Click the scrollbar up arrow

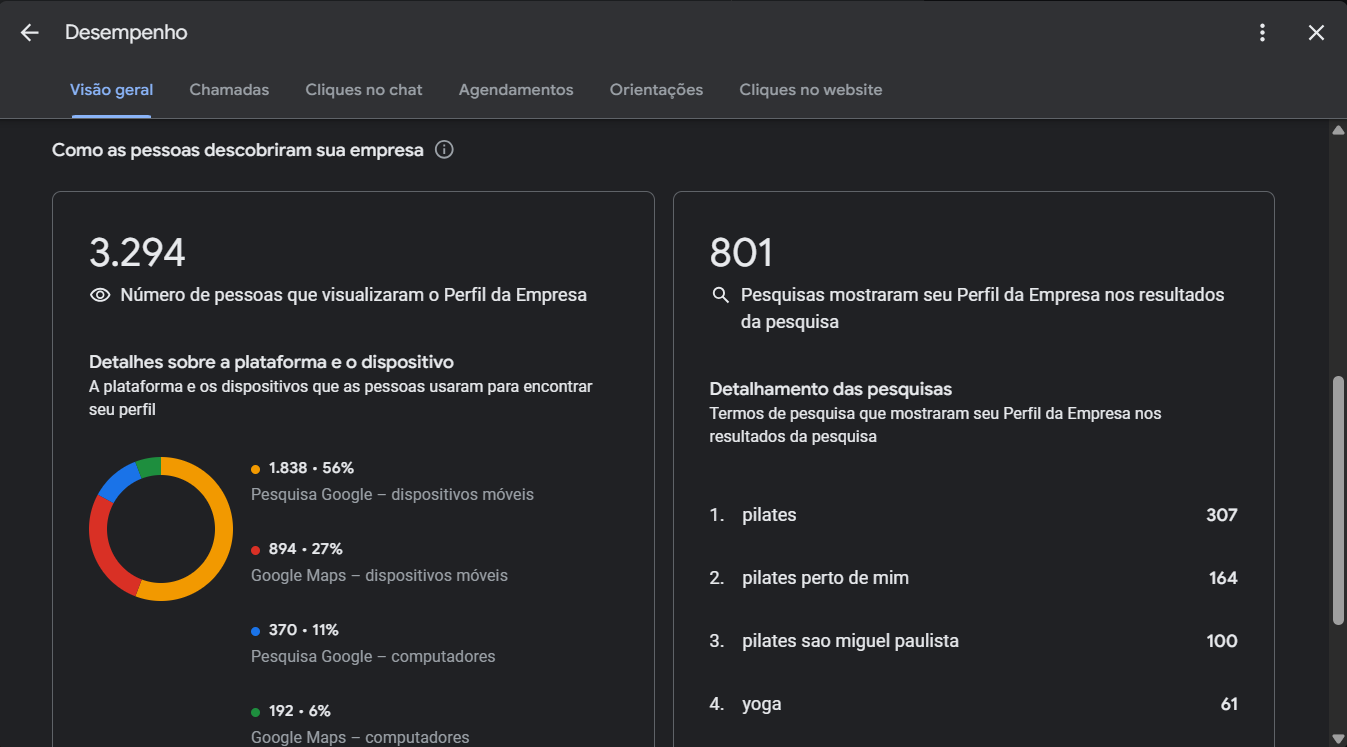coord(1338,130)
